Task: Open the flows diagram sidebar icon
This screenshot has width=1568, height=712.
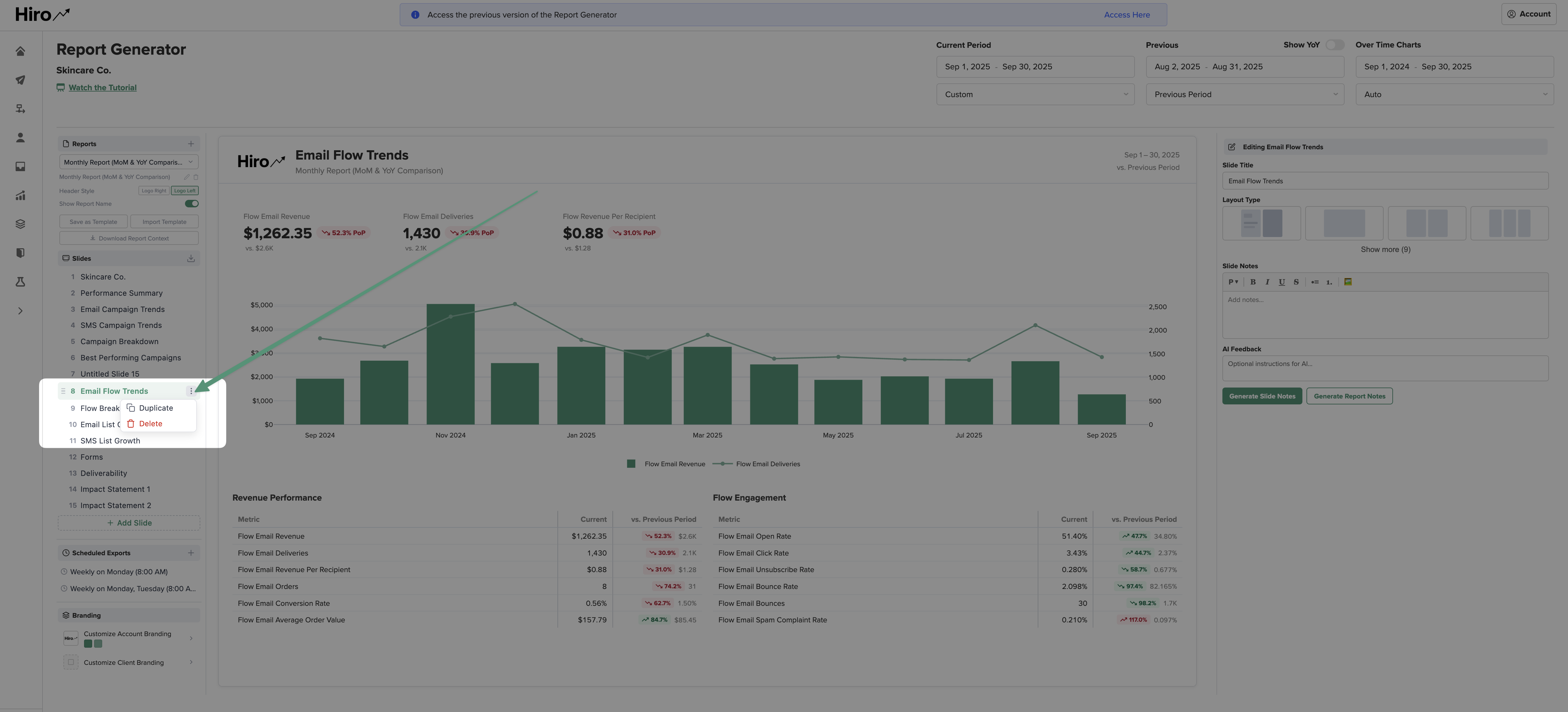Action: pos(20,109)
